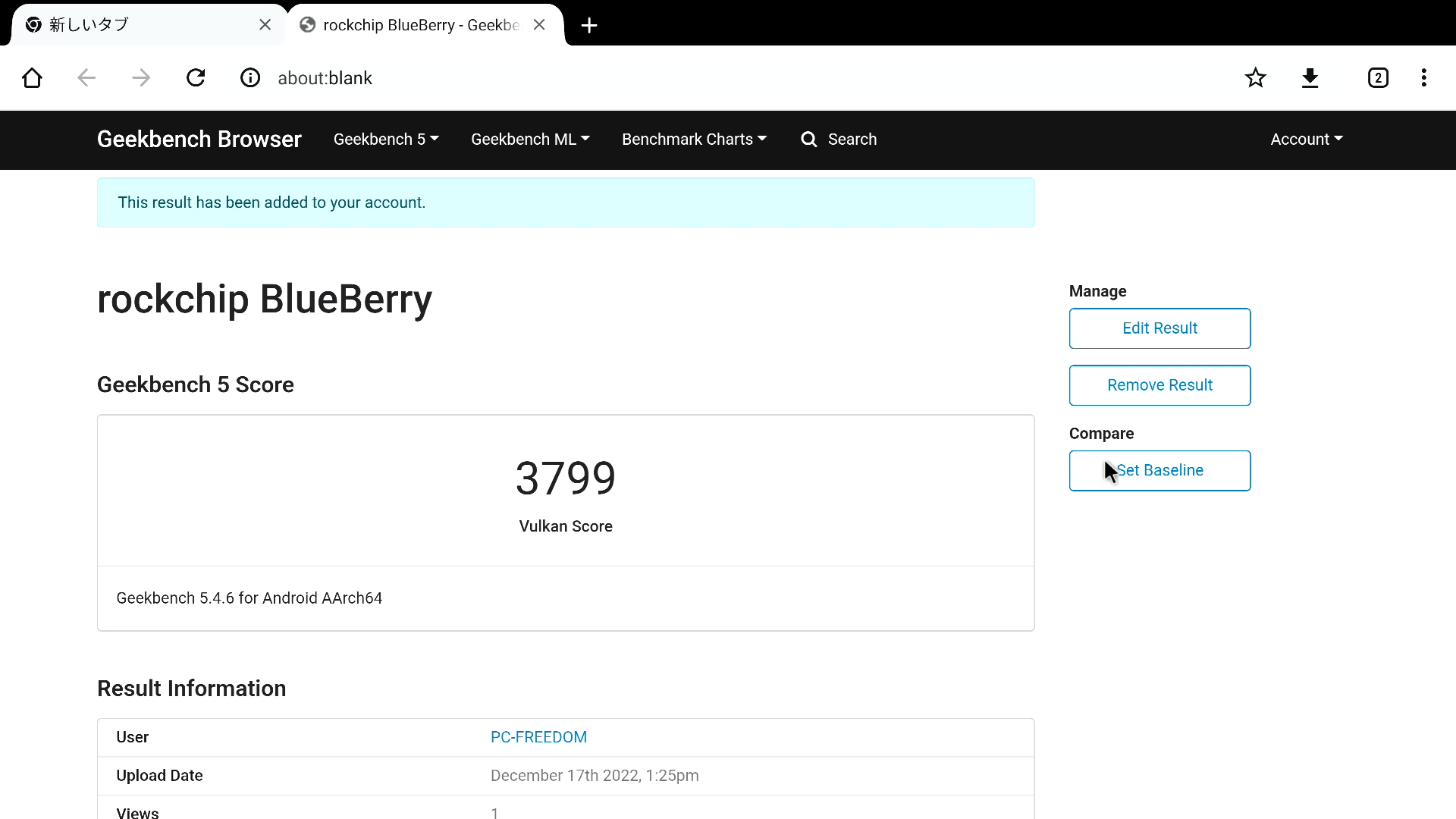The image size is (1456, 819).
Task: Open downloads with the download icon
Action: tap(1310, 78)
